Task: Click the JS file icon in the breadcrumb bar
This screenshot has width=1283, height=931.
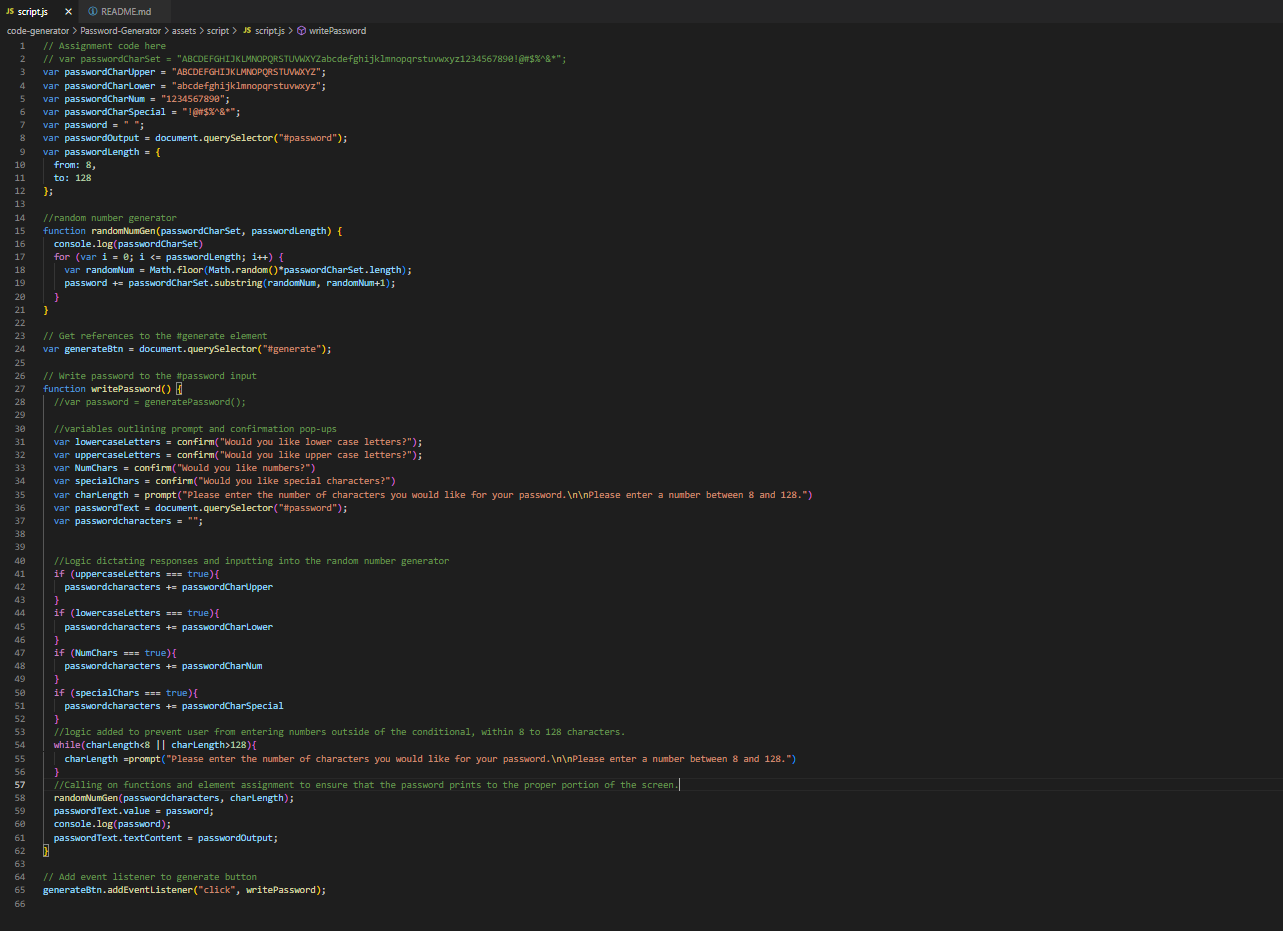Action: pyautogui.click(x=246, y=31)
